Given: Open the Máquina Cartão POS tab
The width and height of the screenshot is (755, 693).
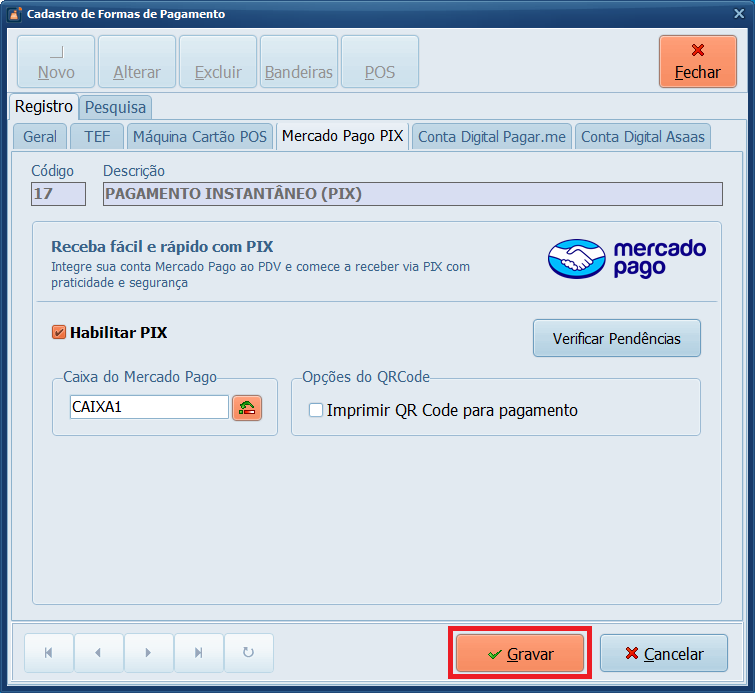Looking at the screenshot, I should tap(200, 137).
